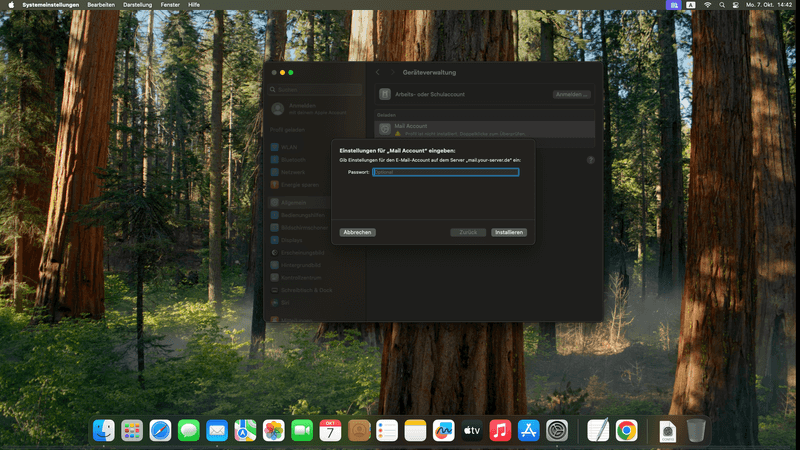The width and height of the screenshot is (800, 450).
Task: Open Google Chrome from the Dock
Action: pos(627,430)
